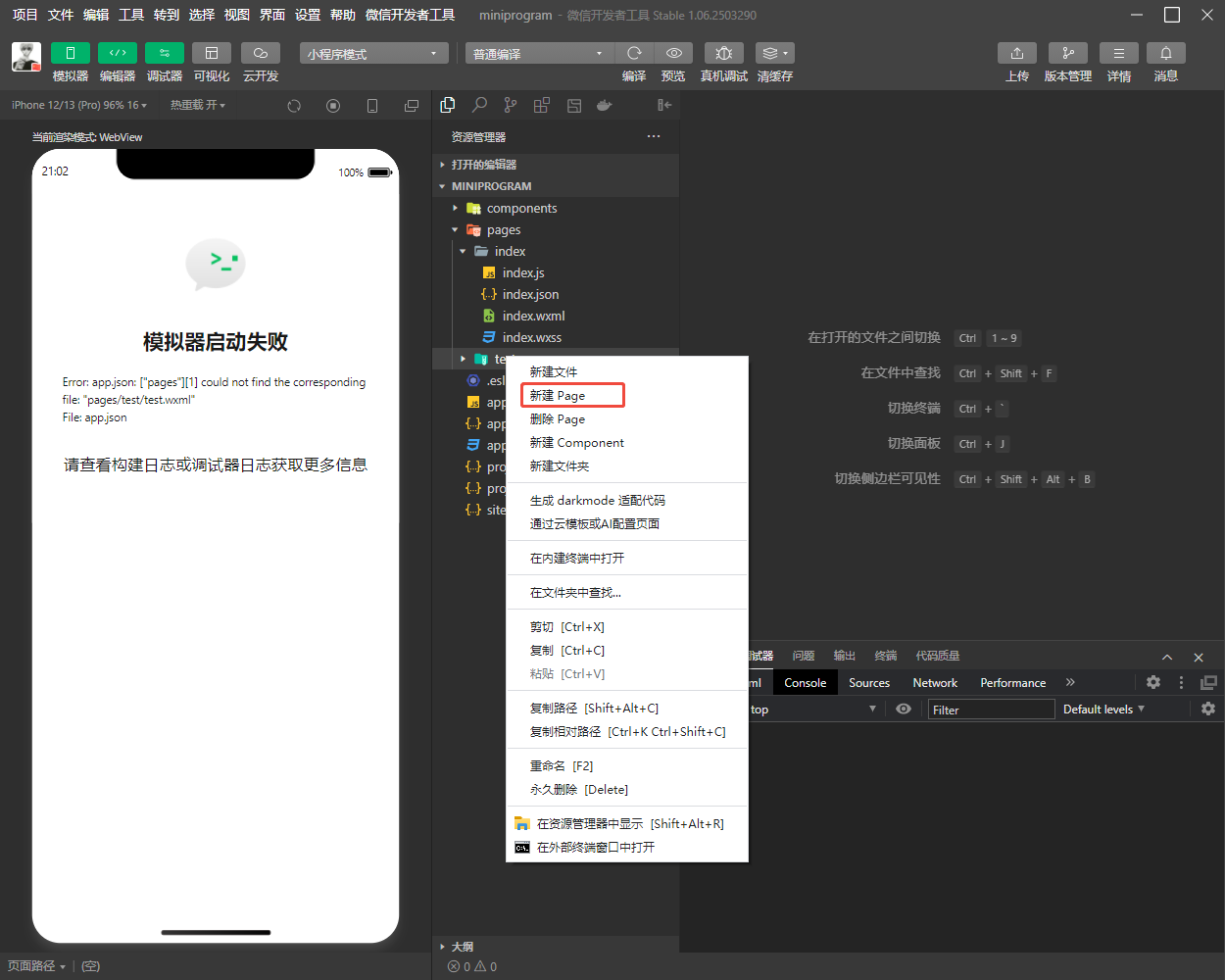The image size is (1225, 980).
Task: Open 版本管理 version control
Action: click(1068, 53)
